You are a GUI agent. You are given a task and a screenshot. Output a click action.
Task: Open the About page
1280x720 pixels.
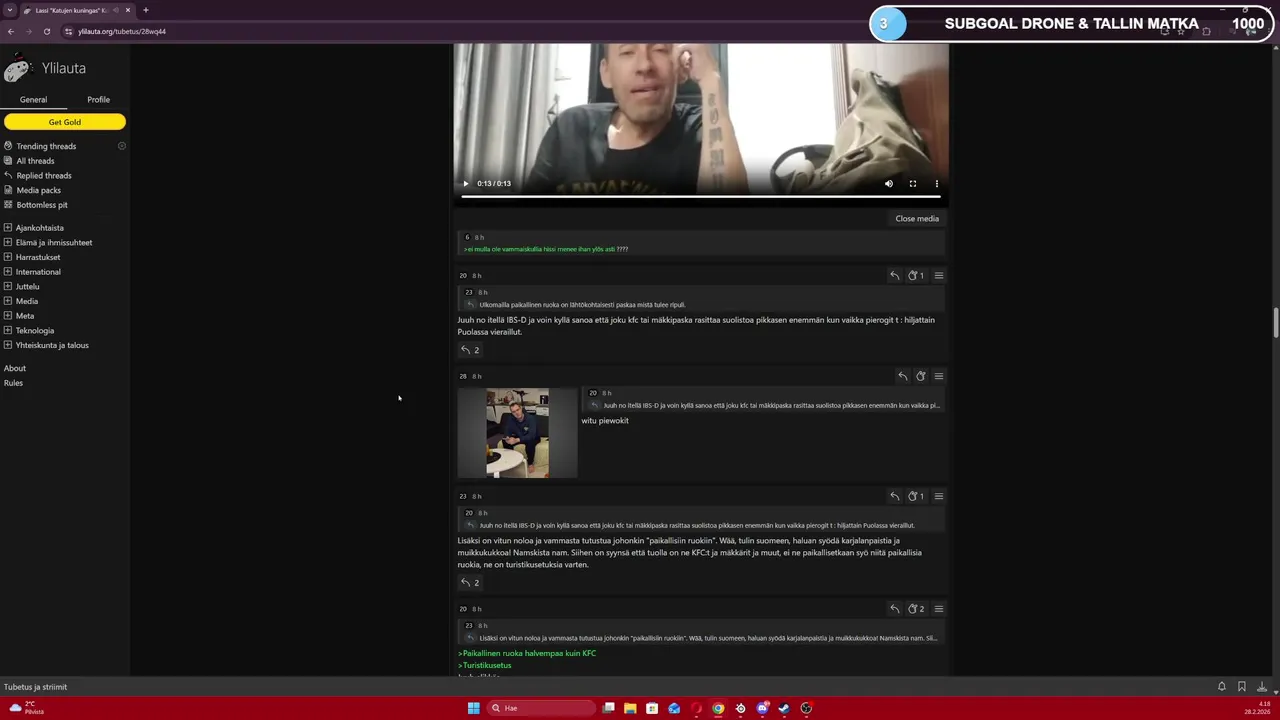pyautogui.click(x=15, y=368)
